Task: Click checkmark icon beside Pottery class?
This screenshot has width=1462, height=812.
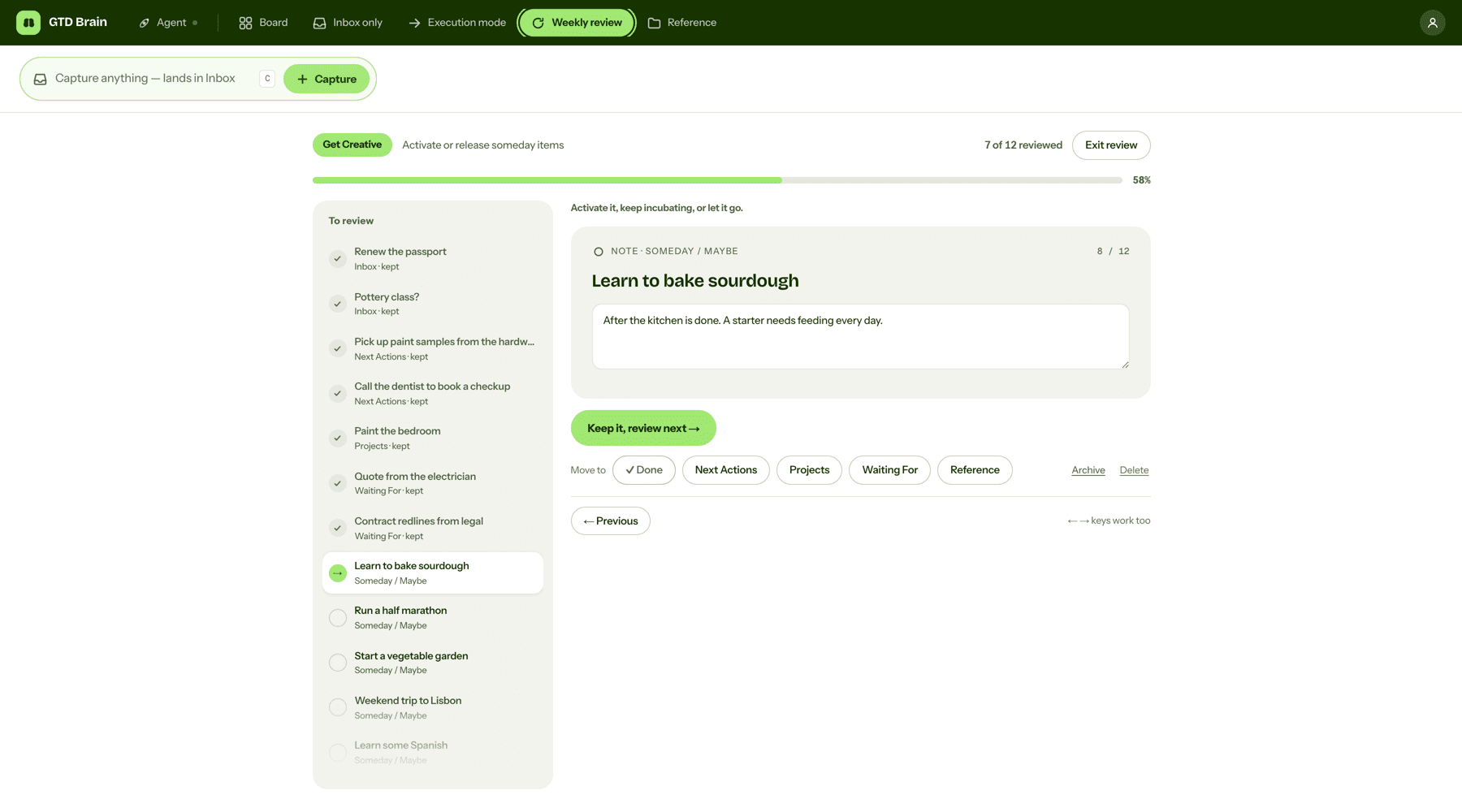Action: [338, 304]
